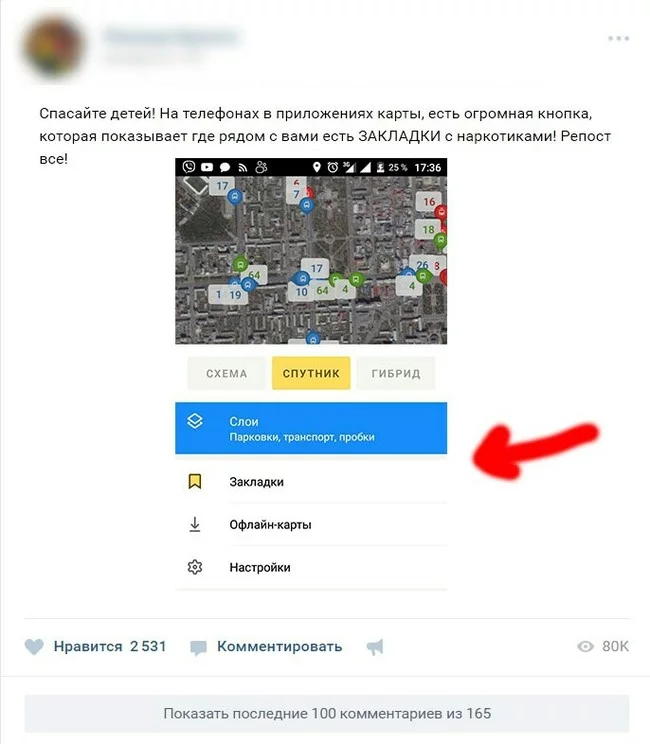This screenshot has height=744, width=650.
Task: Click the comment speech bubble icon
Action: [198, 648]
